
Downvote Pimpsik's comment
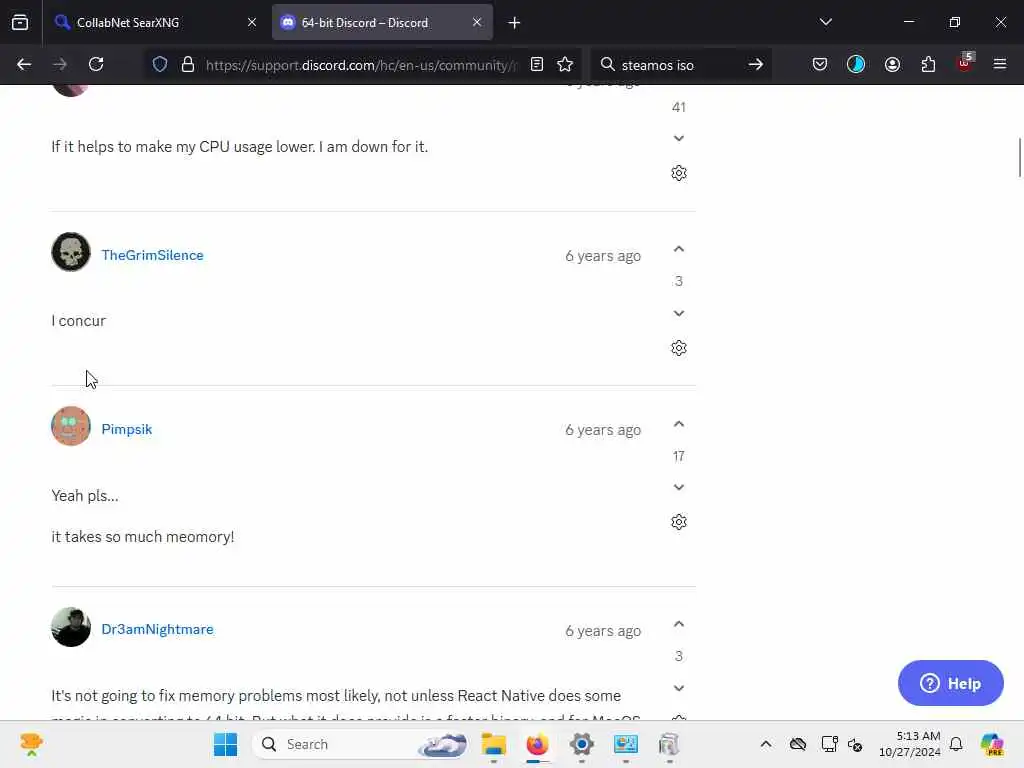679,488
